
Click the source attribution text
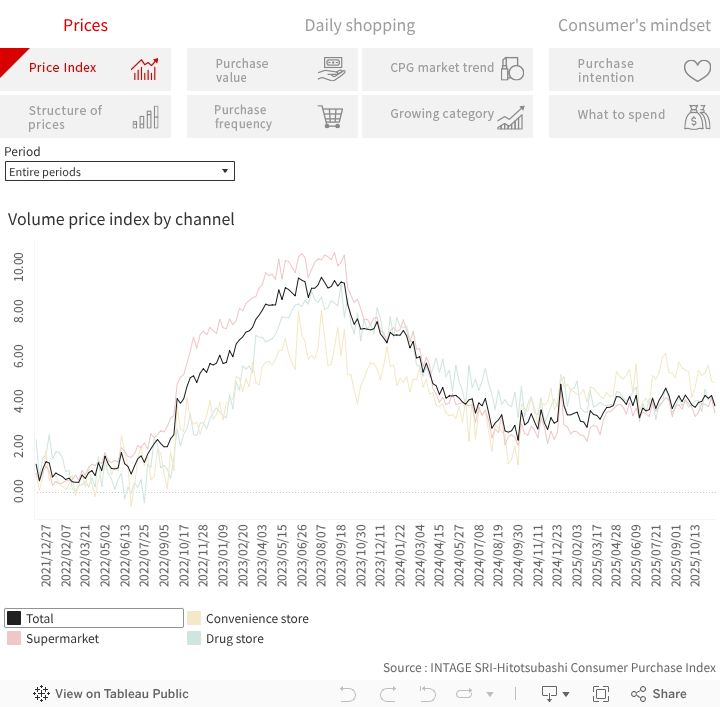point(549,667)
